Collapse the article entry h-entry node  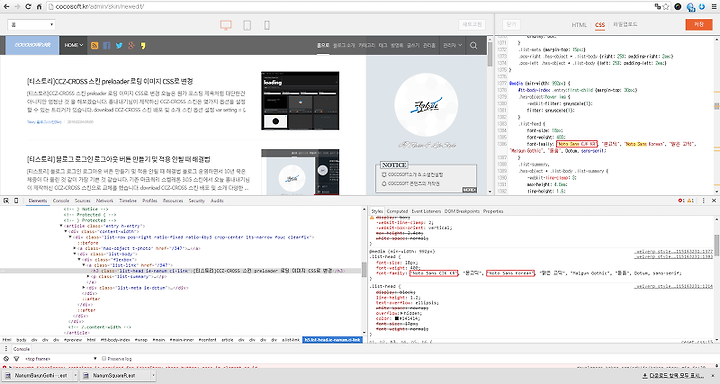click(x=61, y=226)
